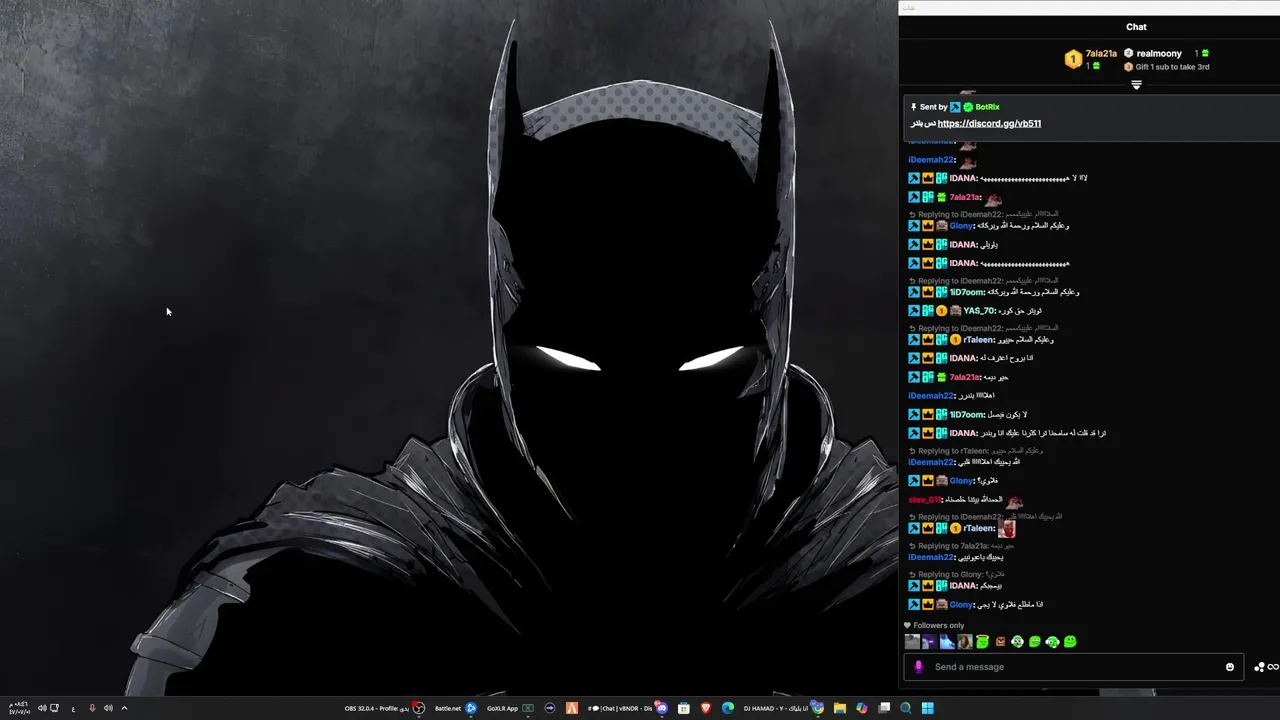Insert the first quick emote in row
Viewport: 1280px width, 720px height.
click(912, 642)
